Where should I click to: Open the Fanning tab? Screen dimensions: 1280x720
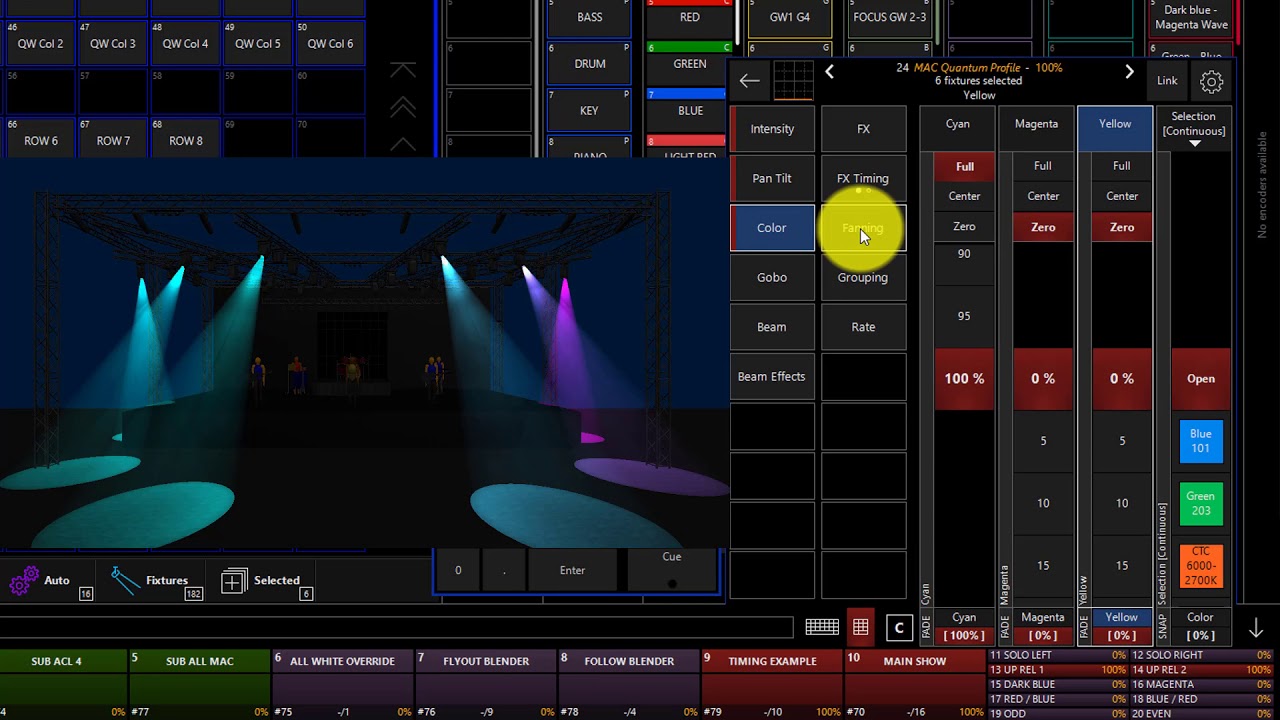863,228
